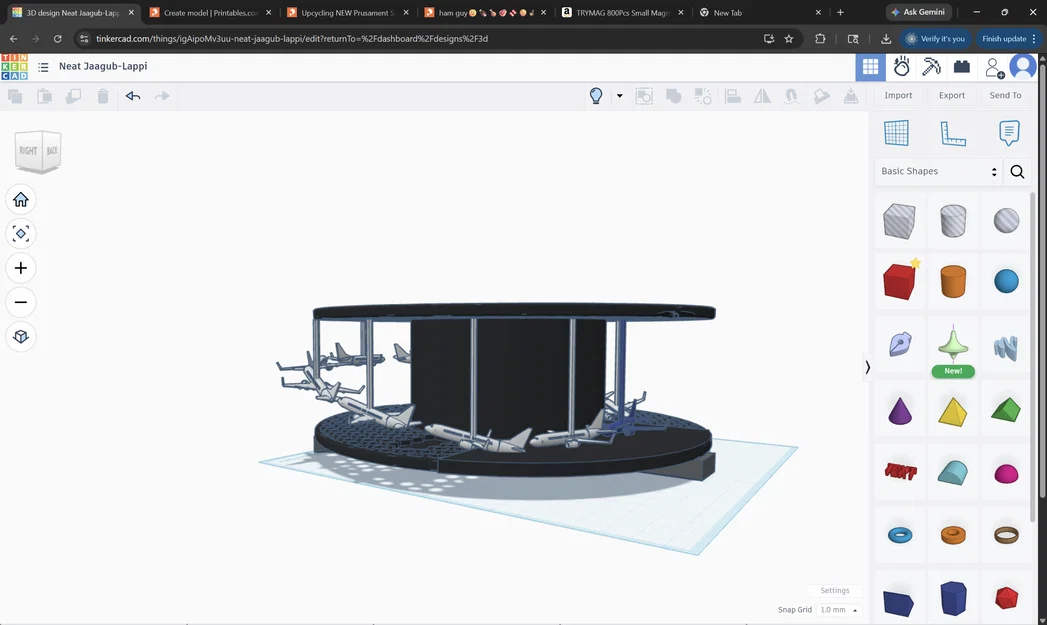Open the shape search magnifier
Viewport: 1047px width, 625px height.
1017,172
